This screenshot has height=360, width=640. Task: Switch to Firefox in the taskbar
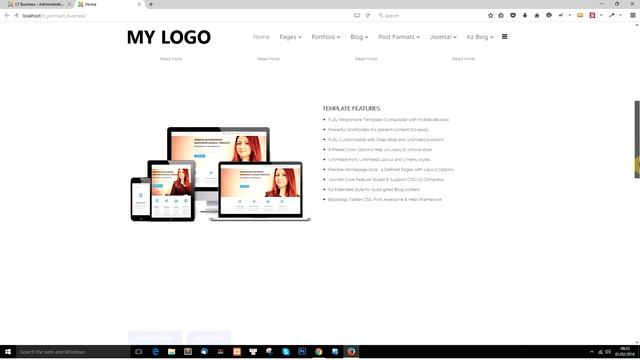click(x=351, y=351)
